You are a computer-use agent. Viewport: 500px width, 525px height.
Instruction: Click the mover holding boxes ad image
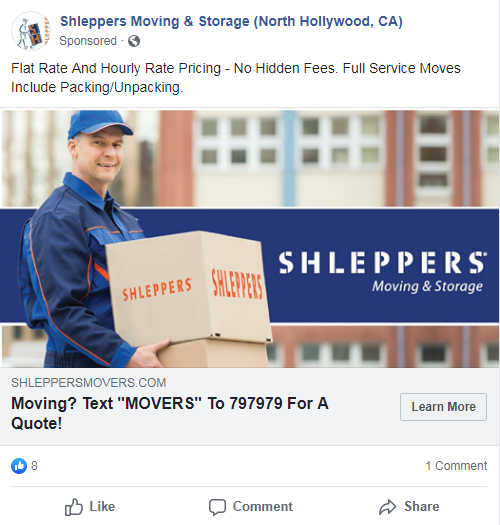point(250,239)
